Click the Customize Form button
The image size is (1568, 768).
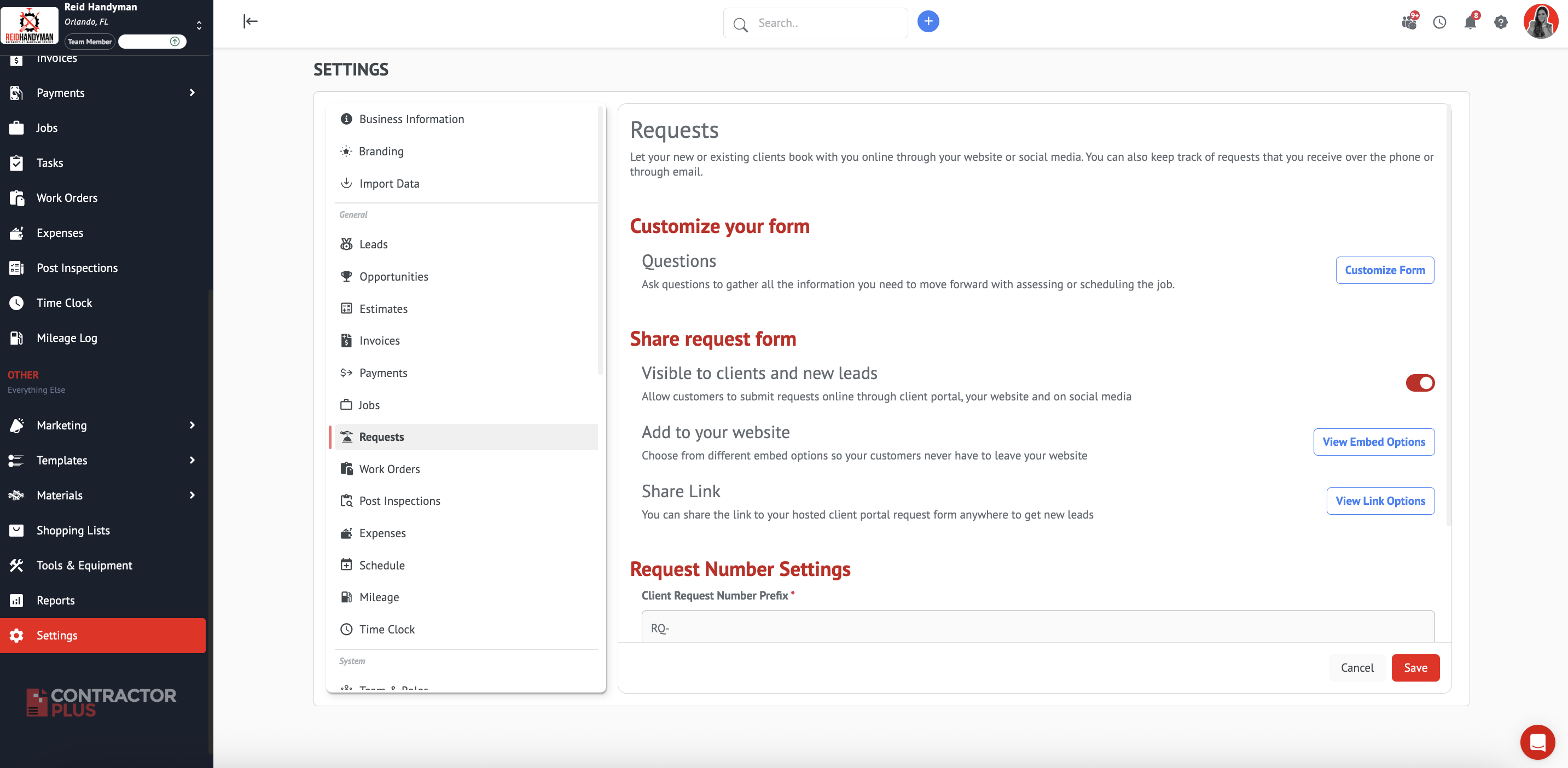(1384, 270)
